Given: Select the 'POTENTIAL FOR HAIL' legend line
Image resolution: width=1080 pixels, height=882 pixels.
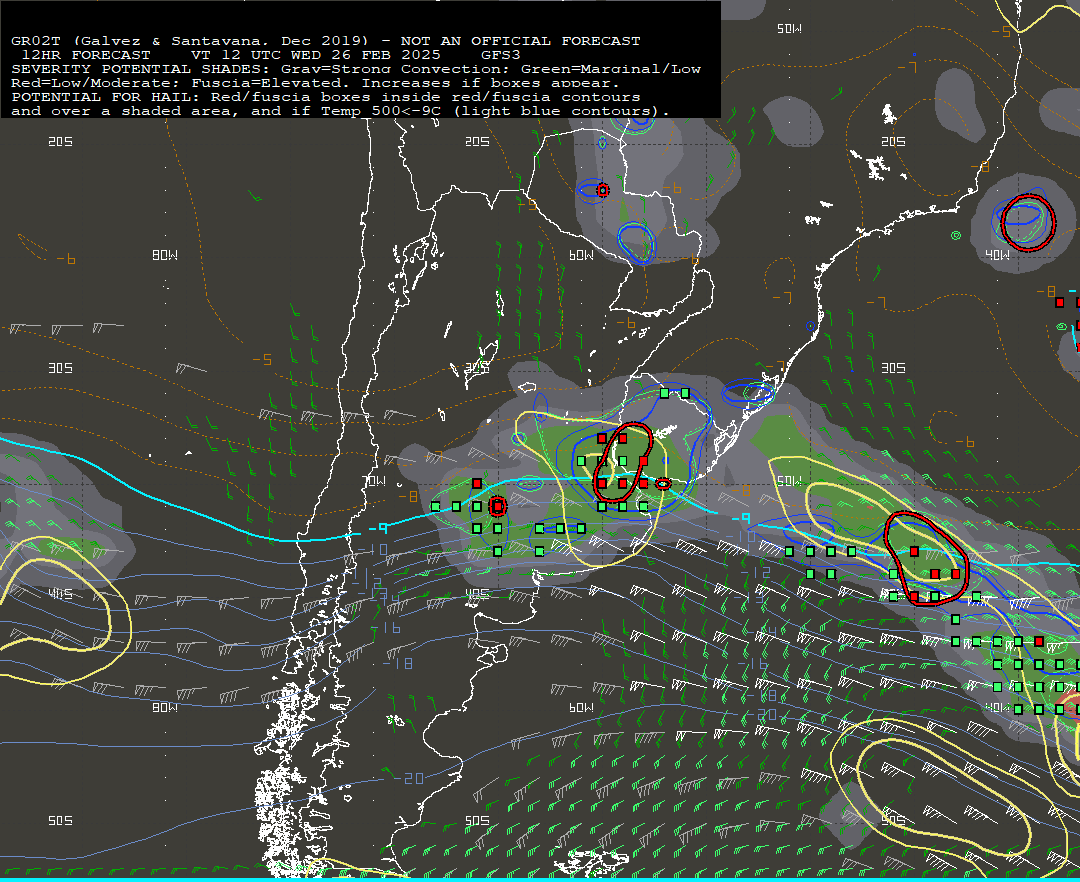Looking at the screenshot, I should 326,97.
